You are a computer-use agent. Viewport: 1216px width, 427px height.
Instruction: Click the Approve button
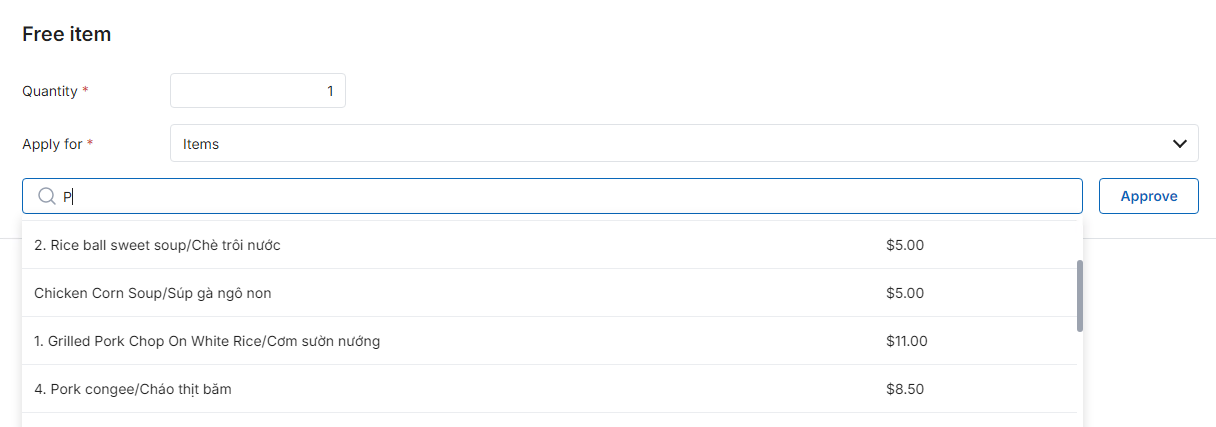point(1149,196)
